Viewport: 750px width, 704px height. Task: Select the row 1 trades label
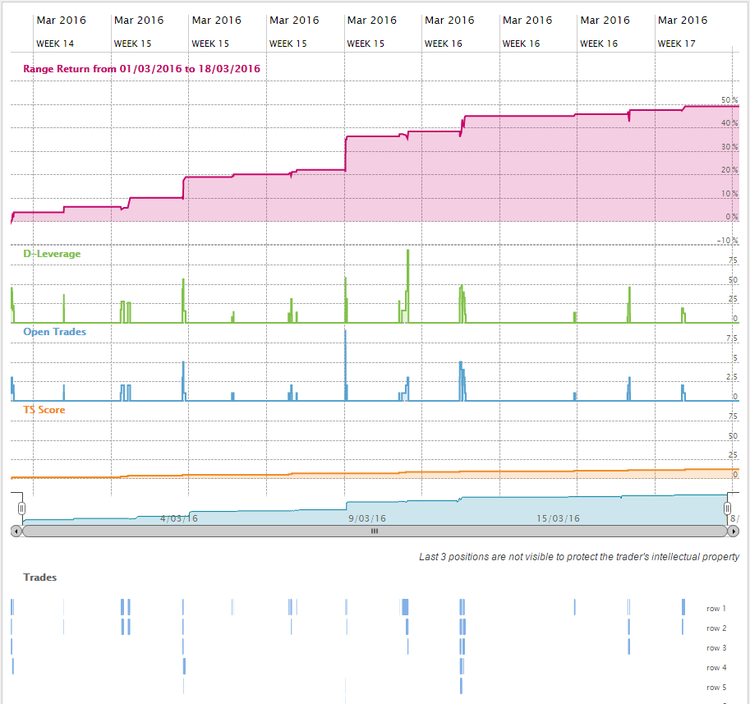click(x=716, y=608)
